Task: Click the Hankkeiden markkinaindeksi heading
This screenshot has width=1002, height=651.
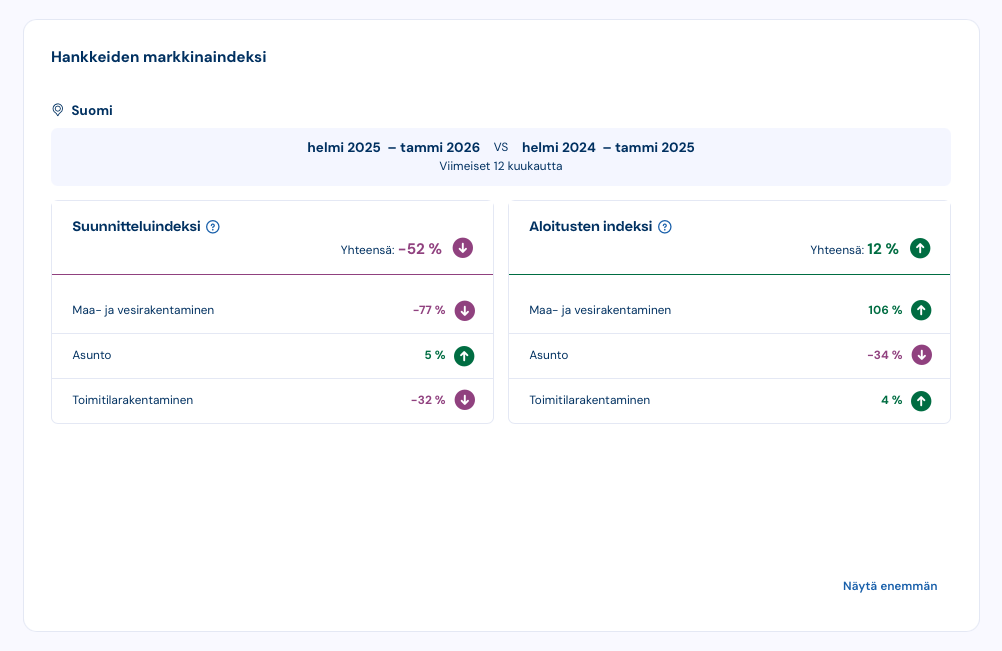Action: tap(158, 57)
